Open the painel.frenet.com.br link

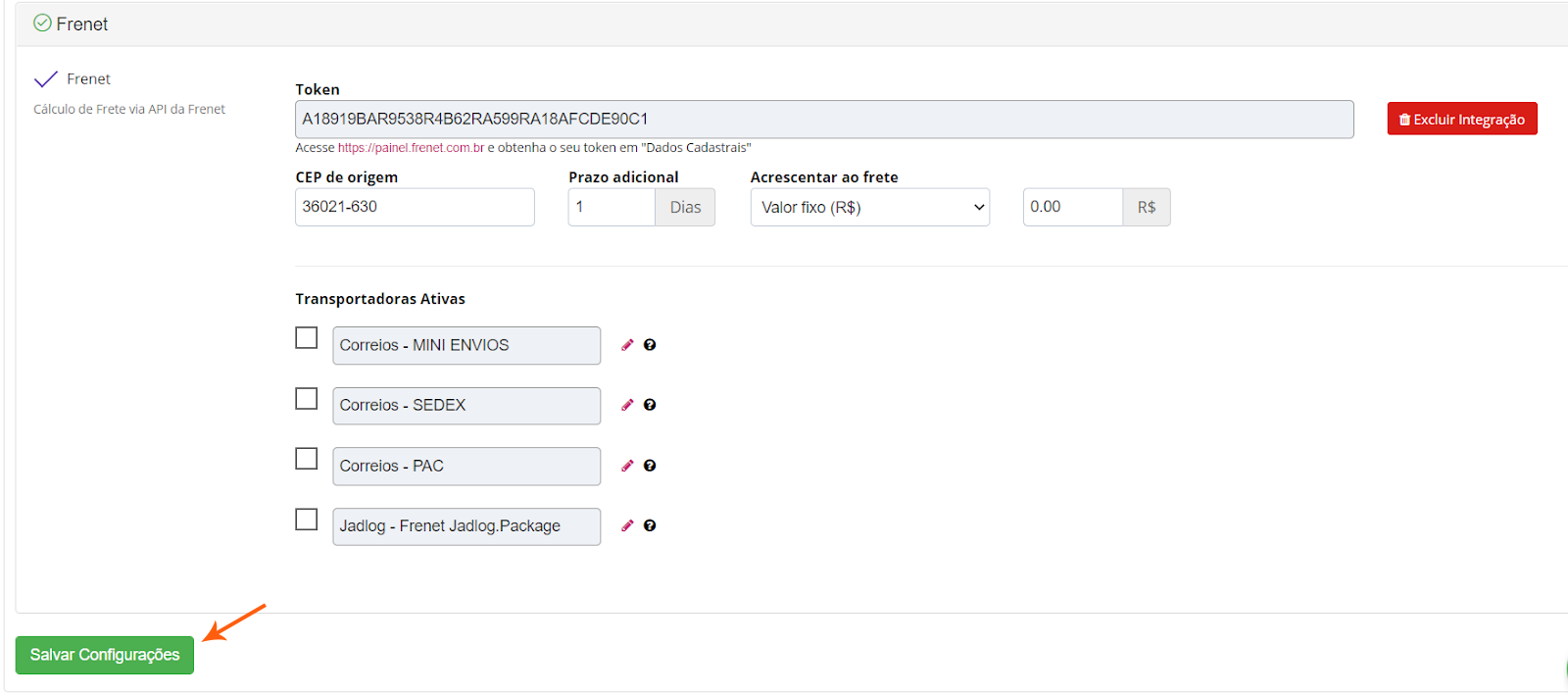[411, 148]
